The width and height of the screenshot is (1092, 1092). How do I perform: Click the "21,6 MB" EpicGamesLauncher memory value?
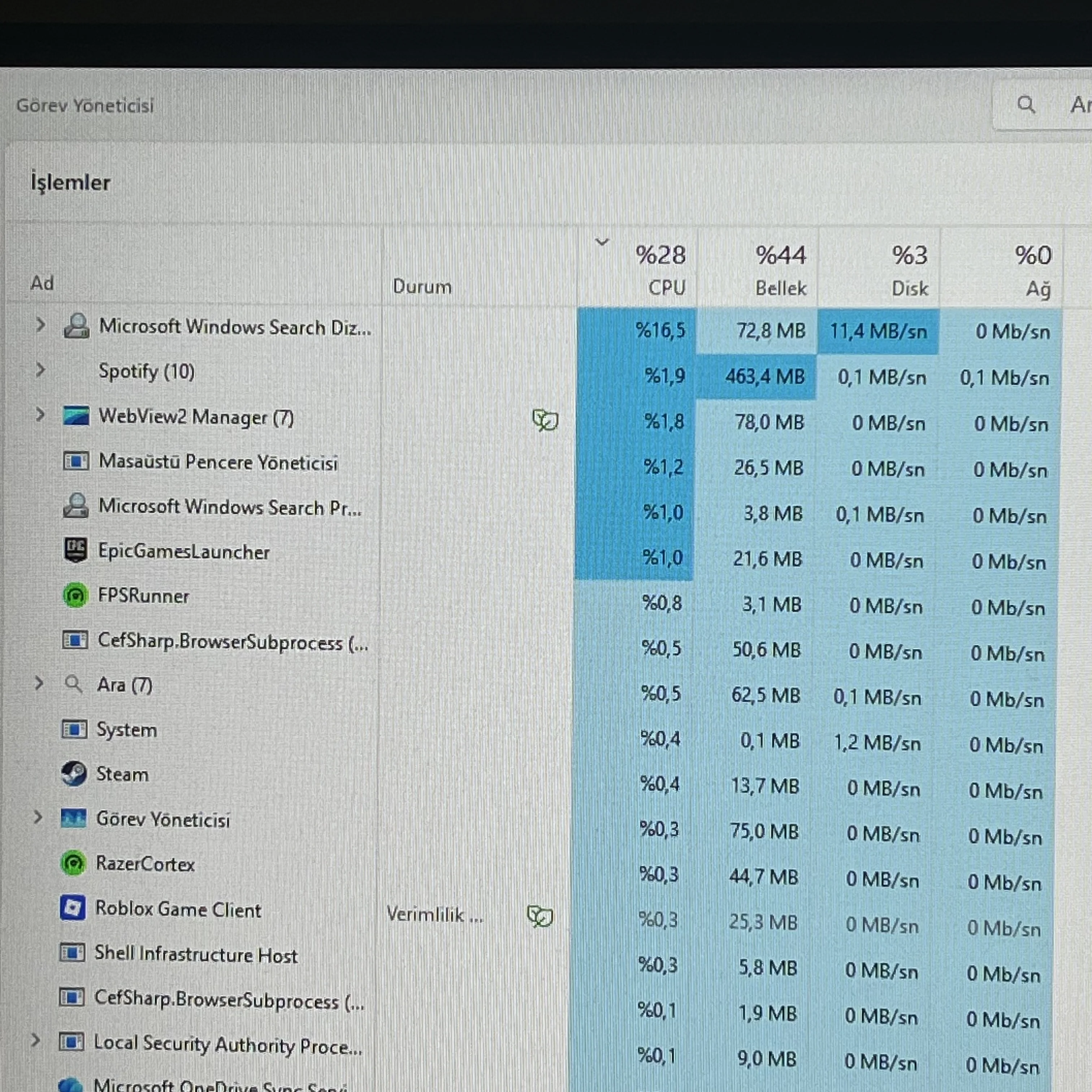tap(767, 559)
